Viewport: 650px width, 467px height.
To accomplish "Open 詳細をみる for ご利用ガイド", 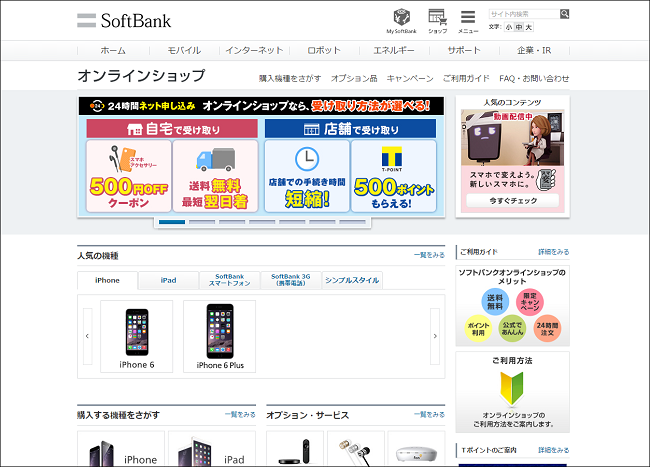I will coord(554,252).
